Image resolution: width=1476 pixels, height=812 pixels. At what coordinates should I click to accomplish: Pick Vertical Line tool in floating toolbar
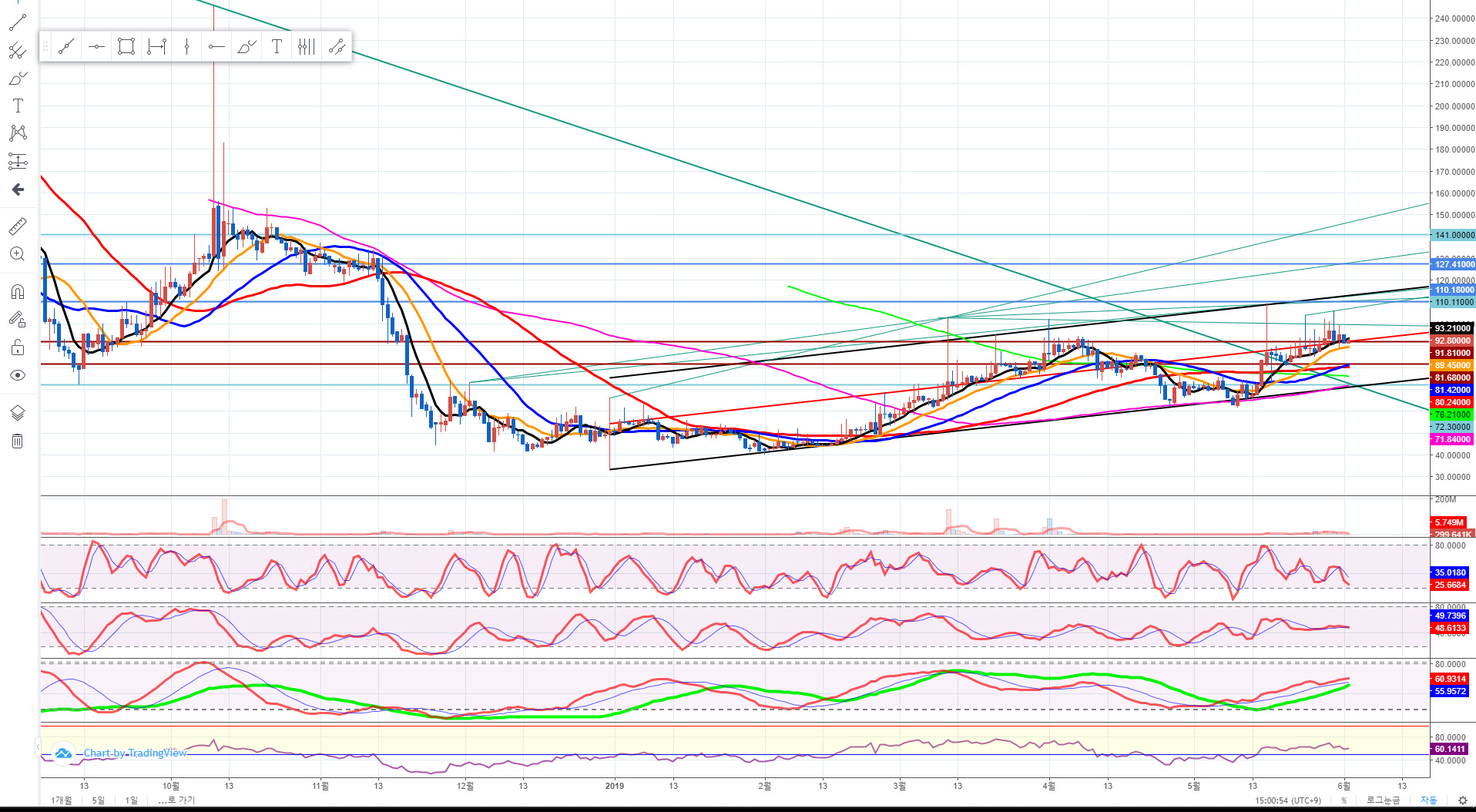click(186, 47)
